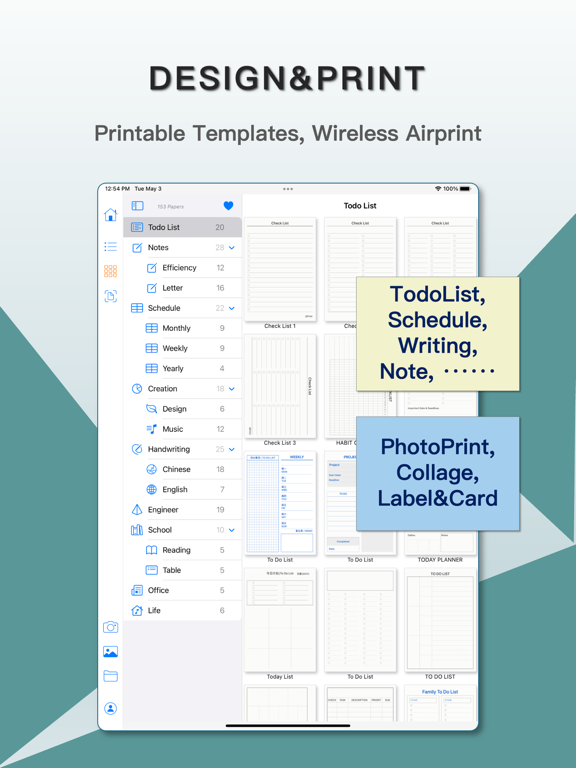This screenshot has height=768, width=576.
Task: Click the Office documents icon
Action: [x=137, y=590]
